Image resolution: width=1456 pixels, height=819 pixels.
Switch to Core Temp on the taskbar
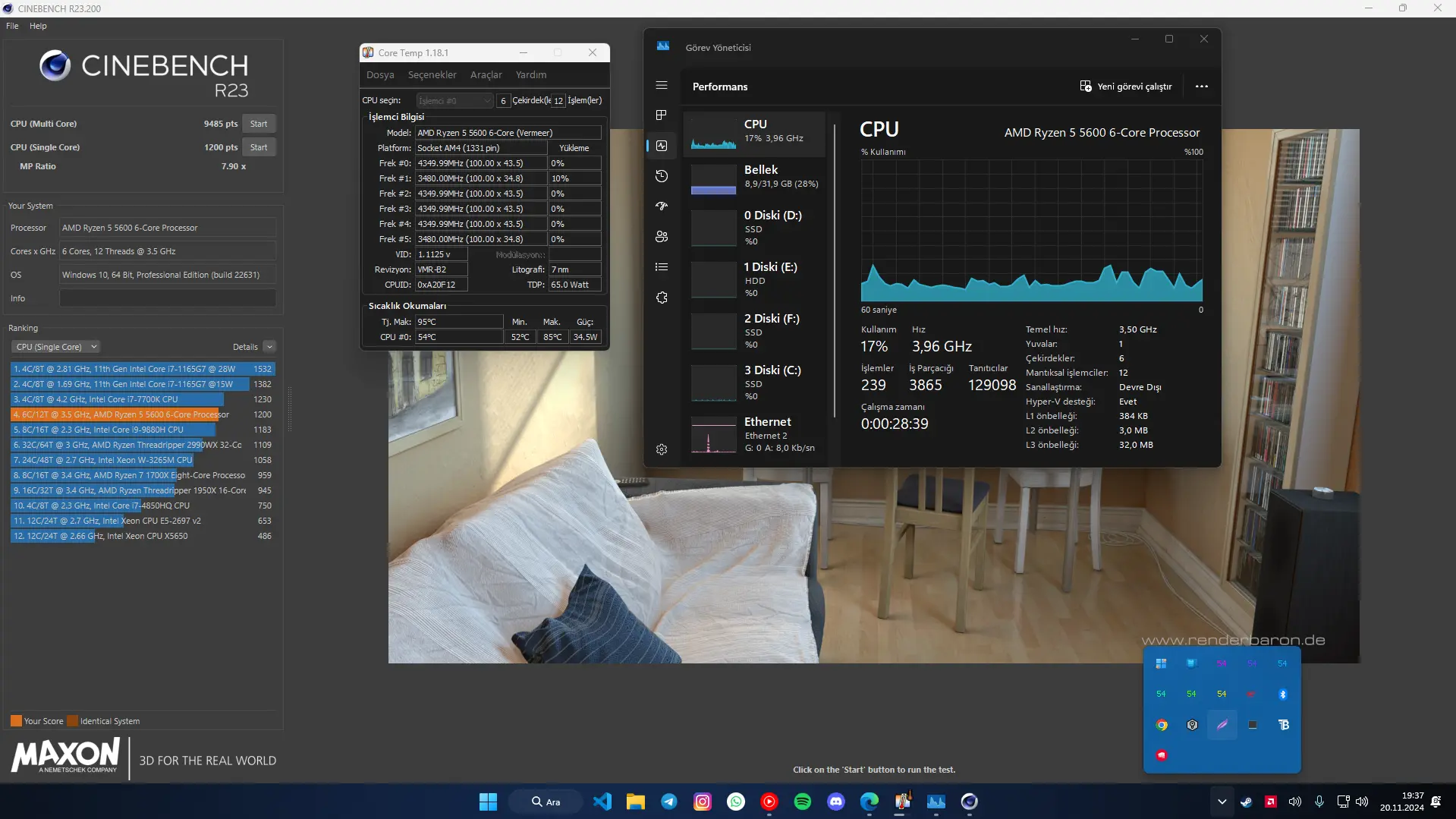[903, 802]
